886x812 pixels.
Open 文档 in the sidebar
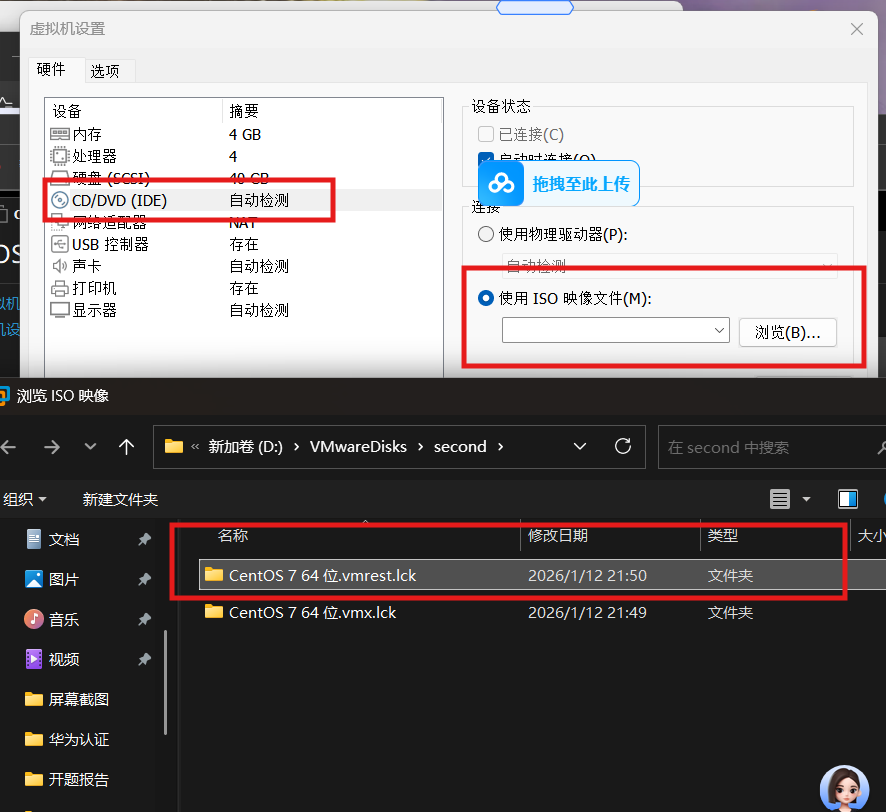(x=64, y=540)
